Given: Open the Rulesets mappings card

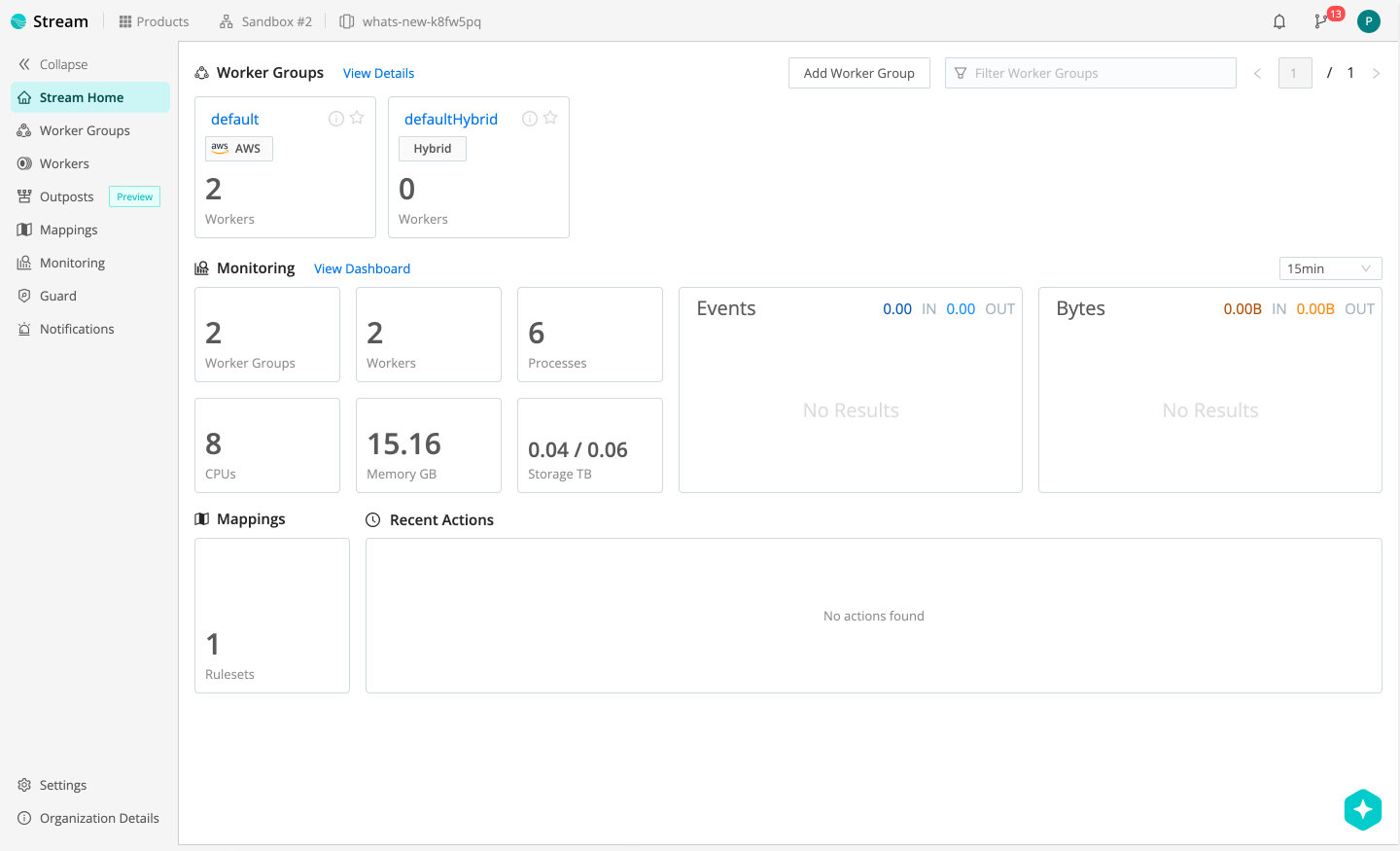Looking at the screenshot, I should coord(272,616).
